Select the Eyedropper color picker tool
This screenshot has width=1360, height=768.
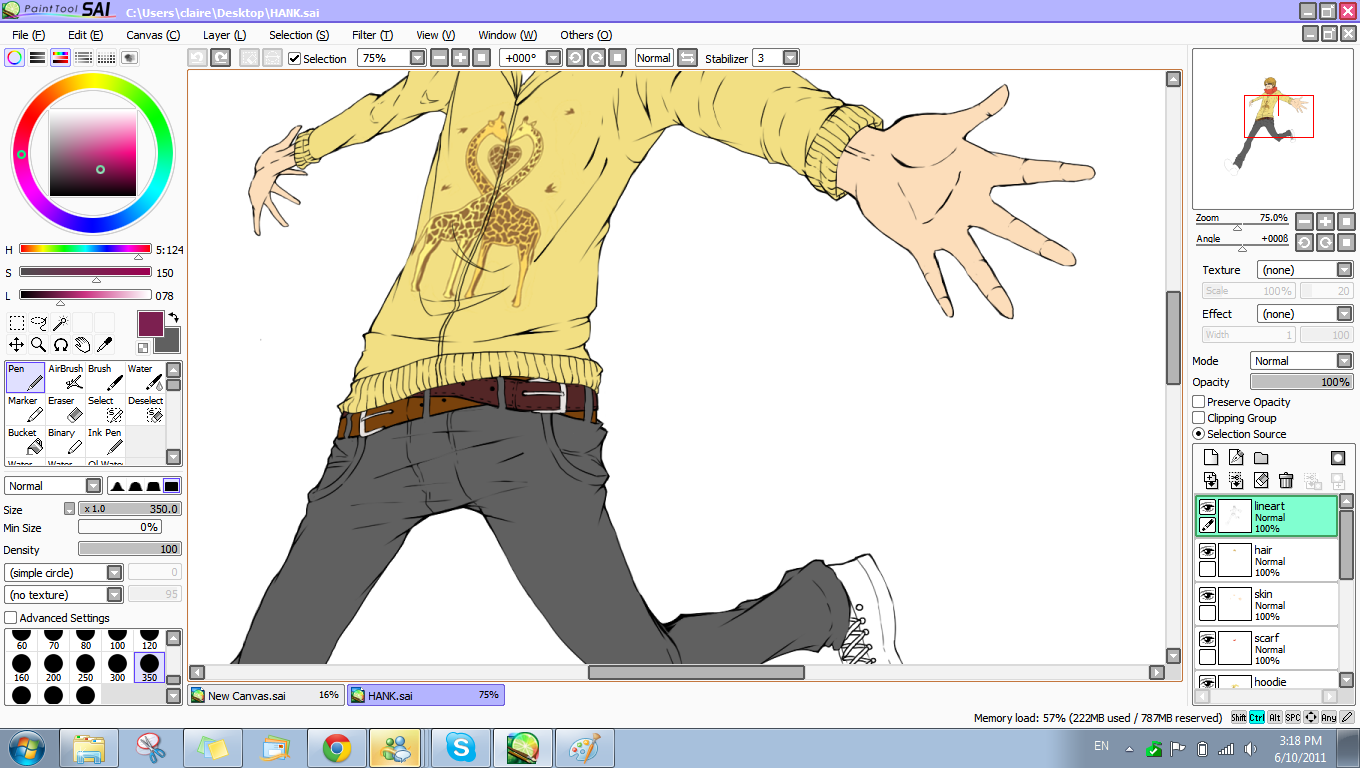pos(104,345)
